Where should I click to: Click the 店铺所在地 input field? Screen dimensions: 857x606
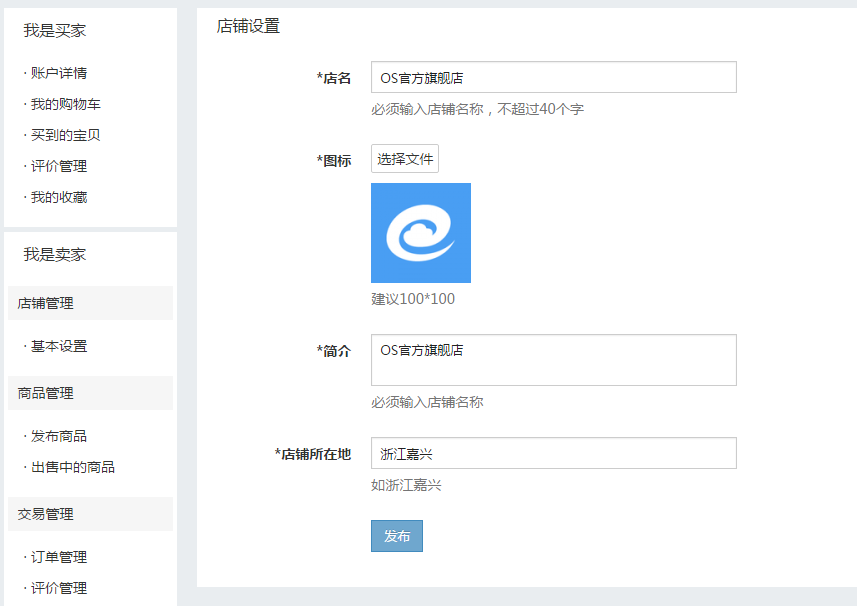point(554,453)
